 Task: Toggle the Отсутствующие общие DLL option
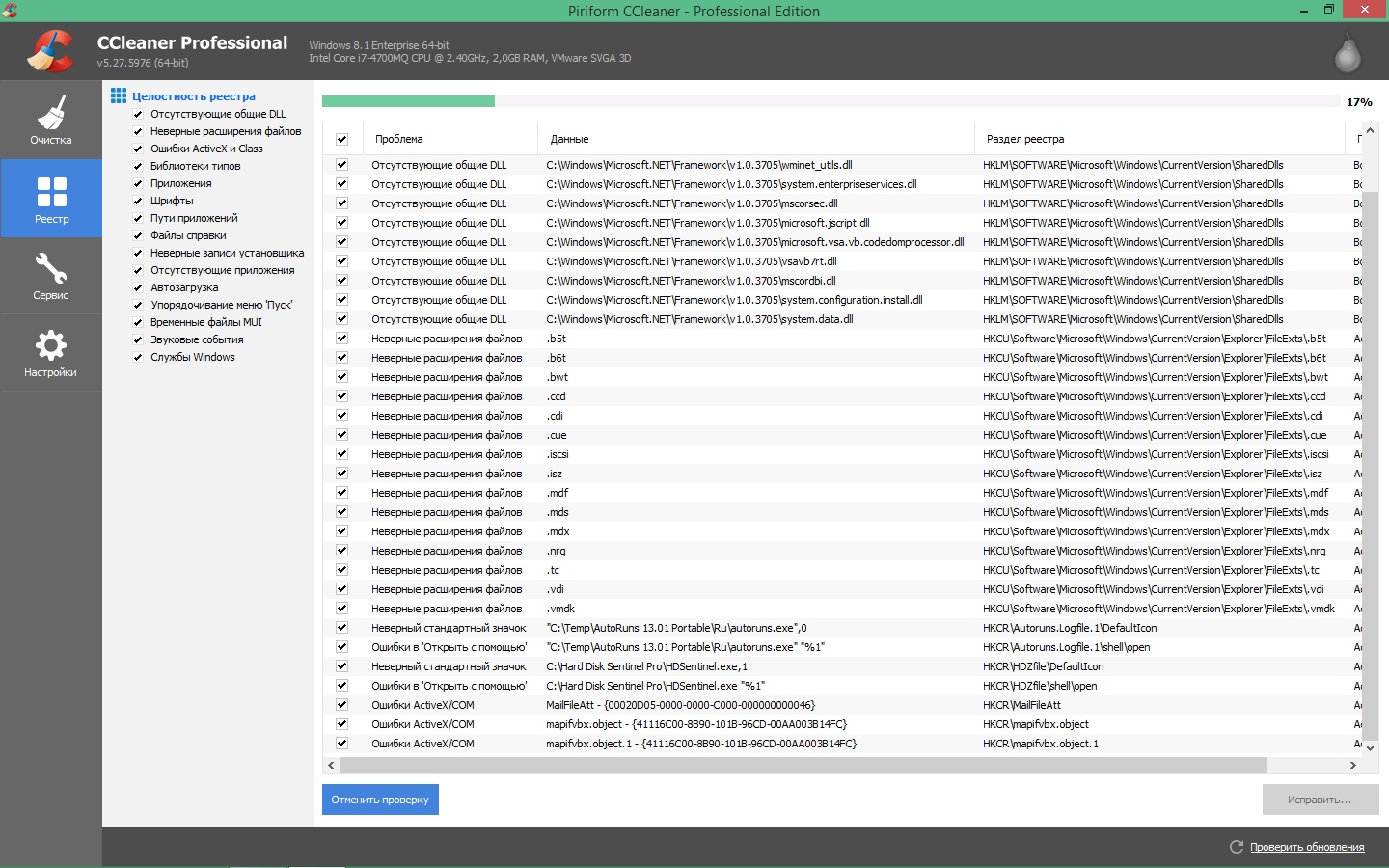(x=138, y=114)
